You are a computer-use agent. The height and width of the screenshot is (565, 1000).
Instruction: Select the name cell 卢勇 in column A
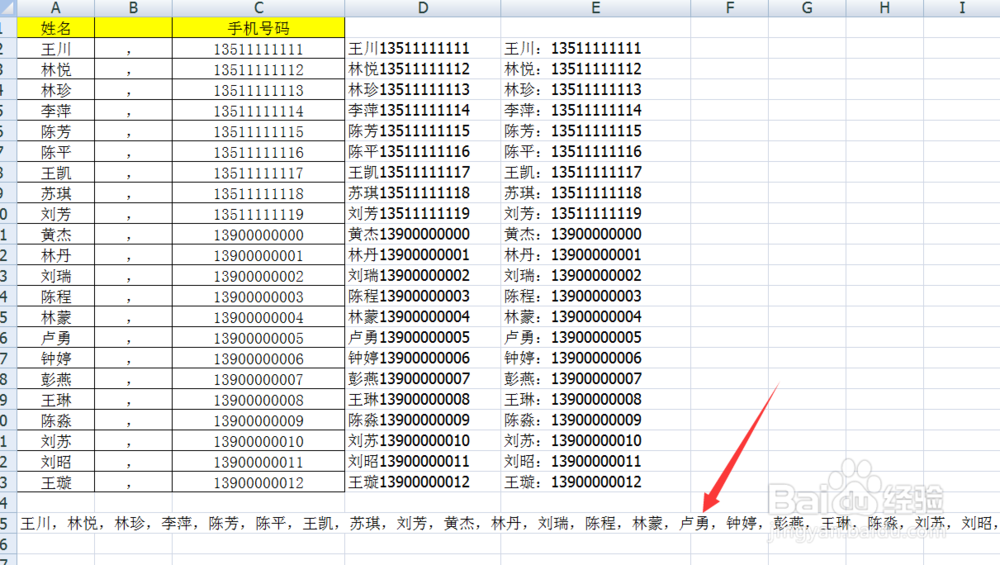click(55, 338)
